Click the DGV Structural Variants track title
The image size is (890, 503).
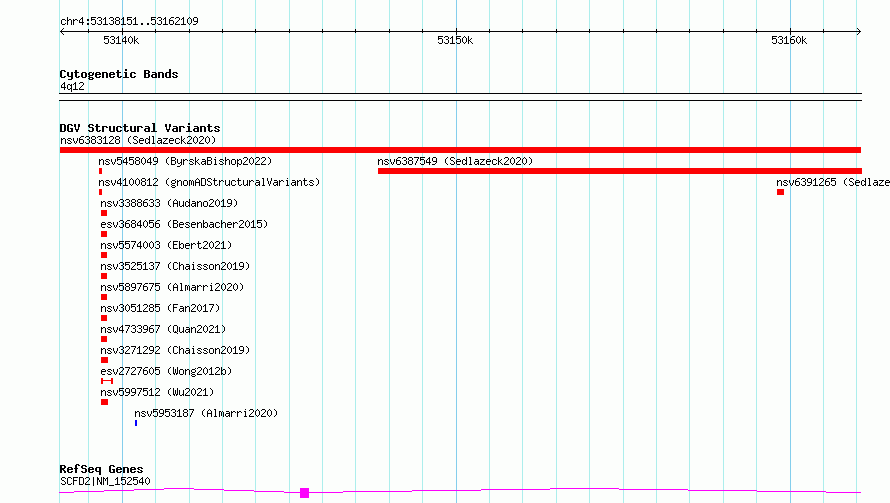coord(140,128)
